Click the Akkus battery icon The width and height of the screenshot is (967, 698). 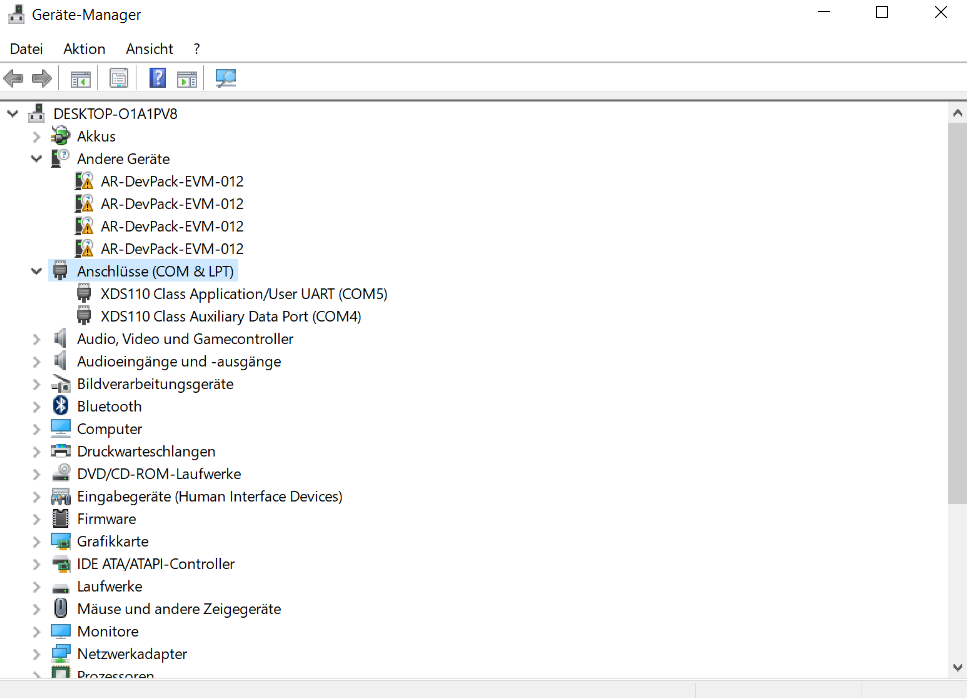coord(60,136)
